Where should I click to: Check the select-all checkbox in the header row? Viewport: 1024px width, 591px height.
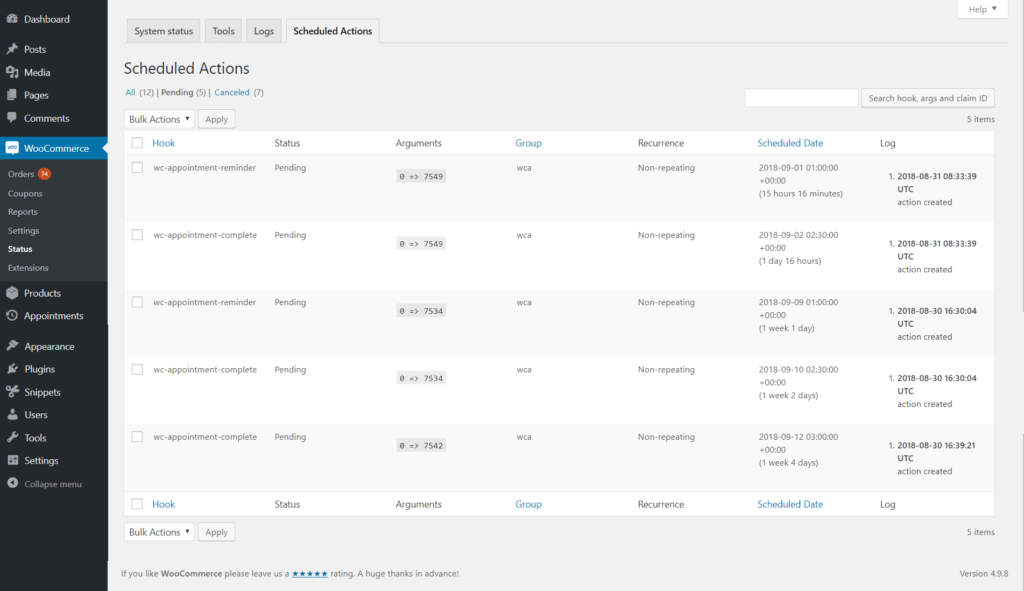tap(137, 143)
